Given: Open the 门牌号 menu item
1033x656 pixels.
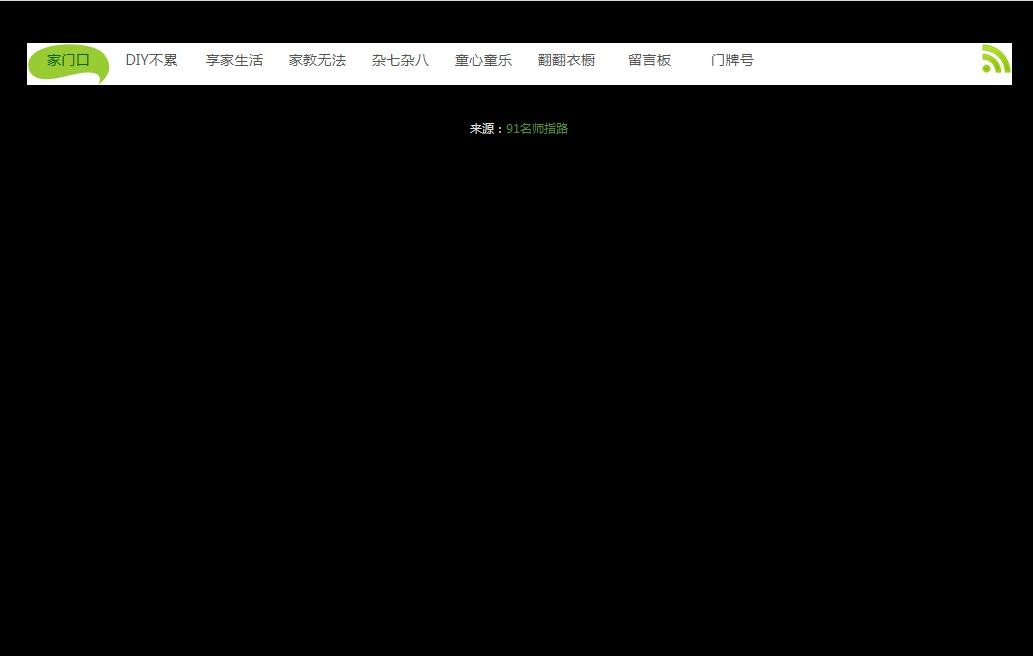Looking at the screenshot, I should [732, 61].
